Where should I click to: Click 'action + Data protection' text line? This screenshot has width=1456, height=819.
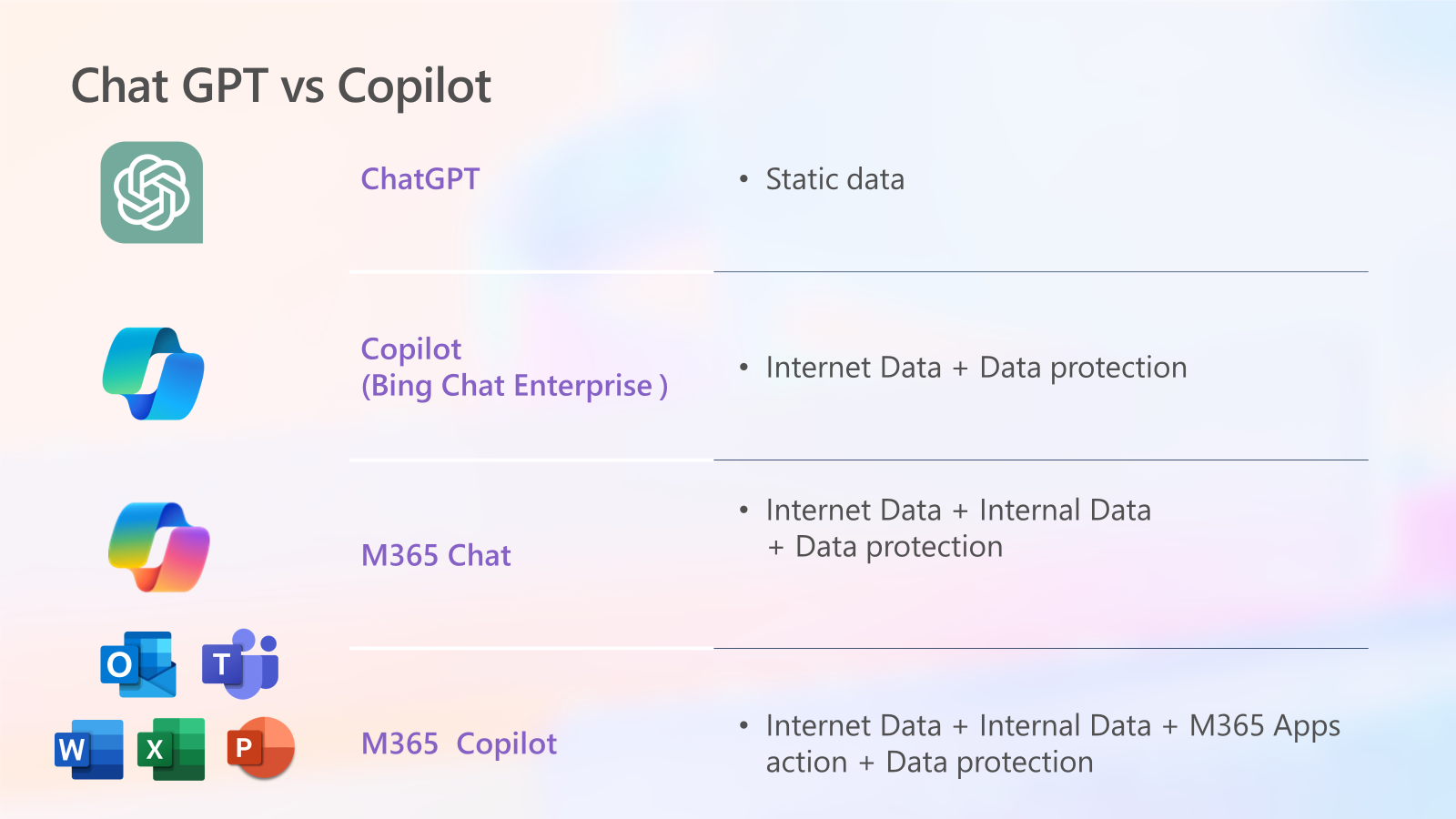coord(929,763)
